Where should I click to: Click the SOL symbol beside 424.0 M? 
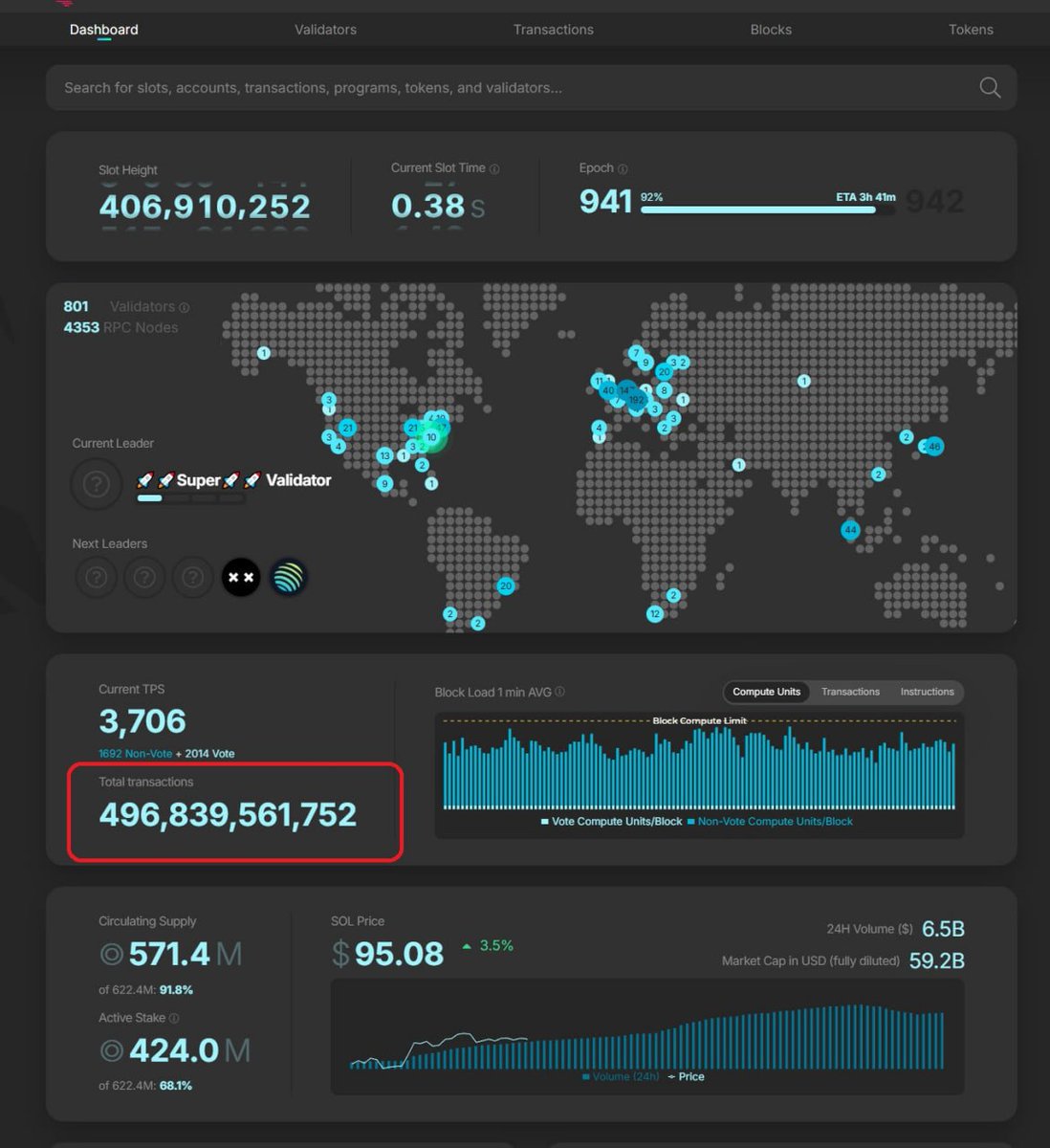[x=111, y=1051]
